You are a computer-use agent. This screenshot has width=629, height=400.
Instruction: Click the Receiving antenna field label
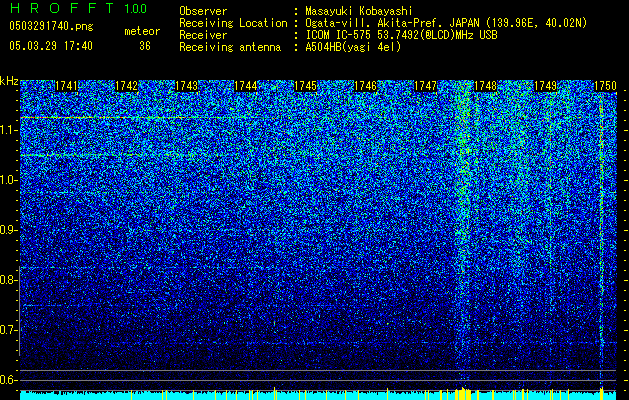pos(230,47)
